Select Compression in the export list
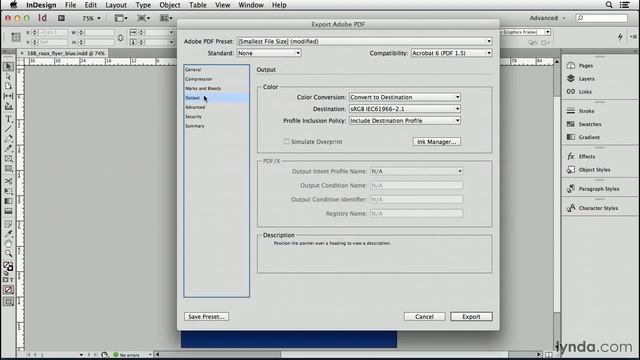640x360 pixels. point(198,79)
